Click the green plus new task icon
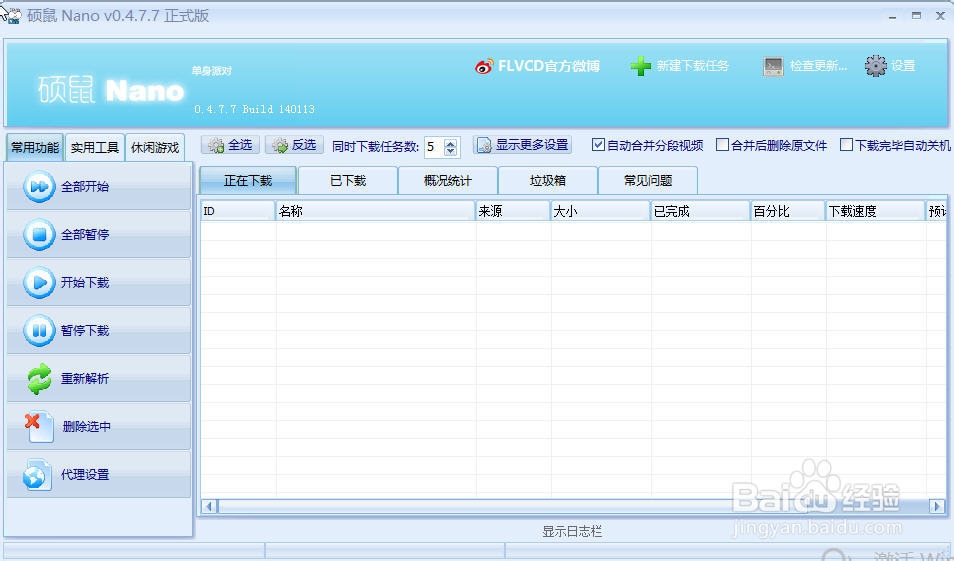This screenshot has width=954, height=561. point(641,66)
